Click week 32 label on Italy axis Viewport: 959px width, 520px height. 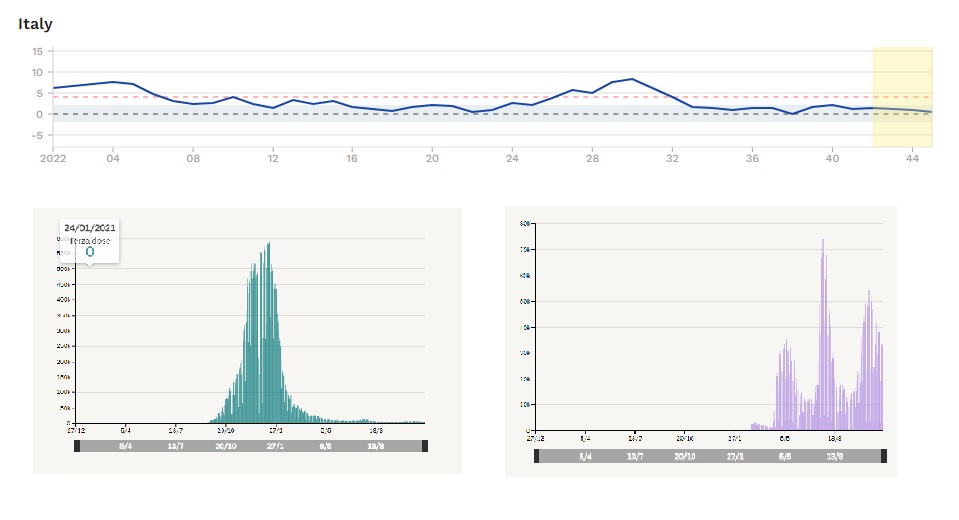point(672,158)
